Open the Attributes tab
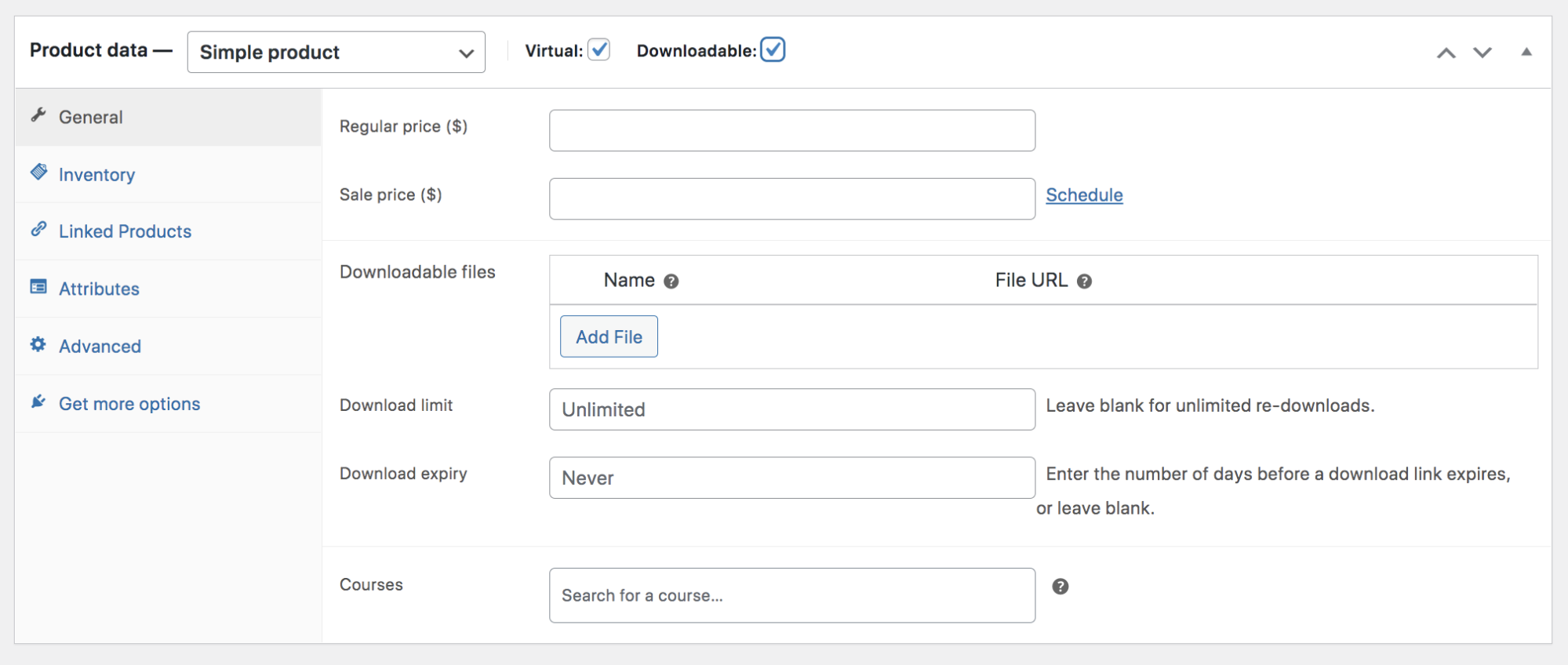Screen dimensions: 1568x665 pos(168,289)
